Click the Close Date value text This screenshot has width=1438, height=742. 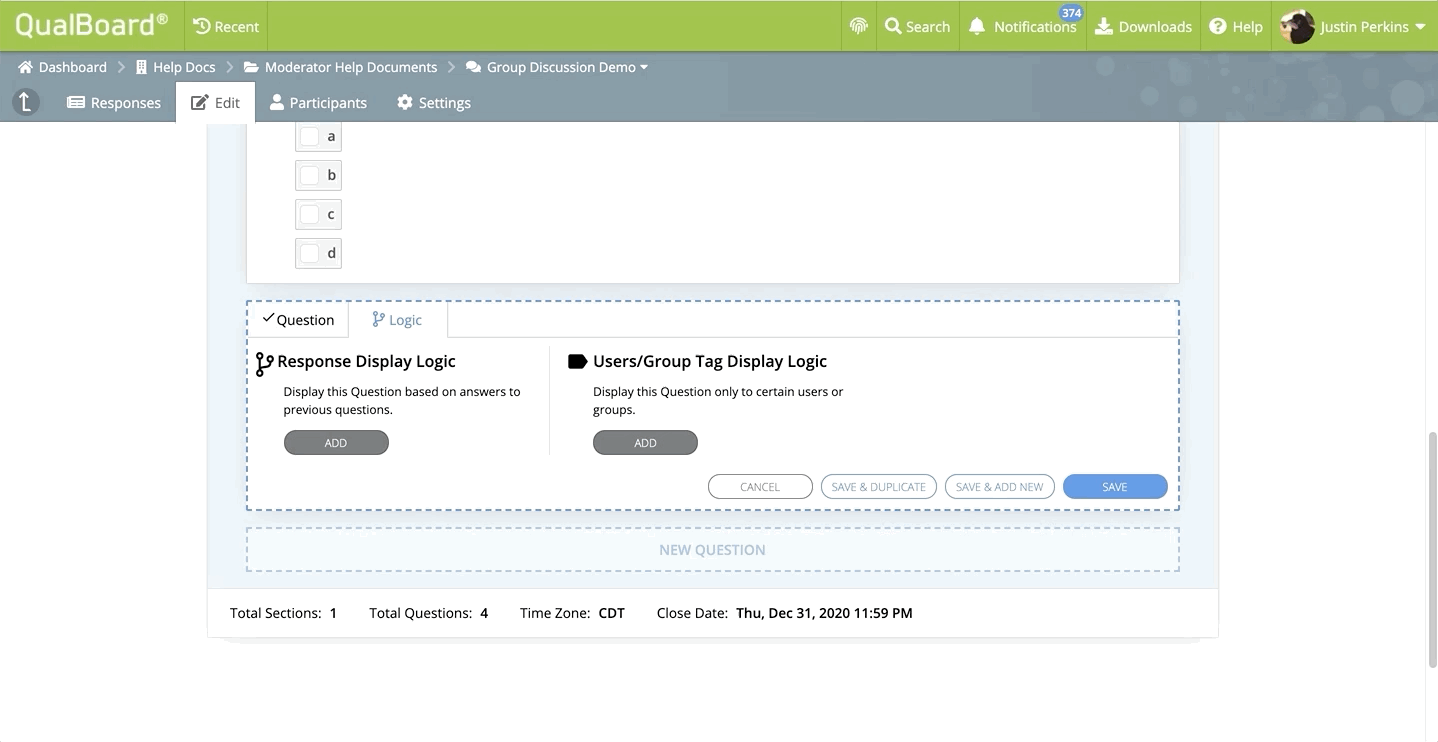point(824,613)
